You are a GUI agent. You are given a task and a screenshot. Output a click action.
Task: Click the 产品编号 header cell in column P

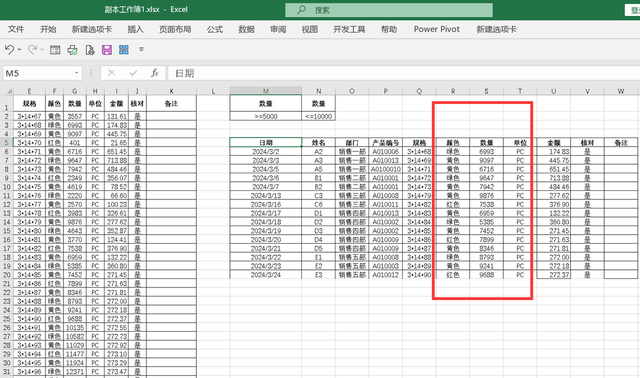(386, 142)
